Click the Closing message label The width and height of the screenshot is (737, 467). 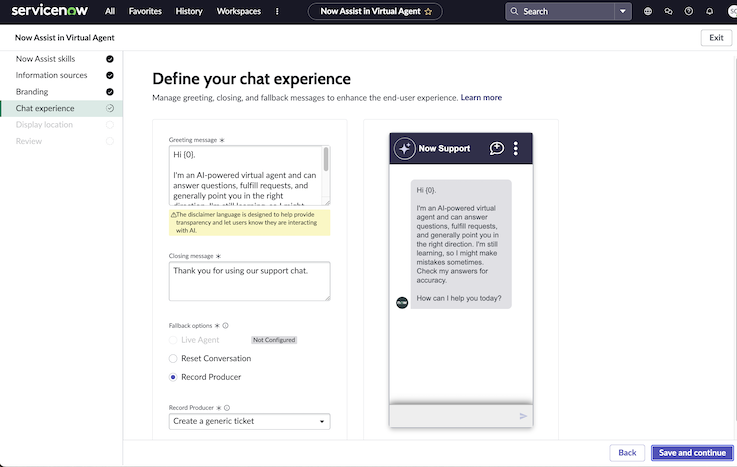coord(191,256)
